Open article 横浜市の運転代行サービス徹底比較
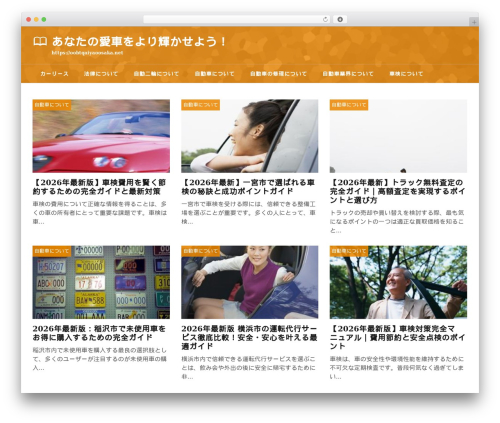Viewport: 500px width, 423px height. 249,338
